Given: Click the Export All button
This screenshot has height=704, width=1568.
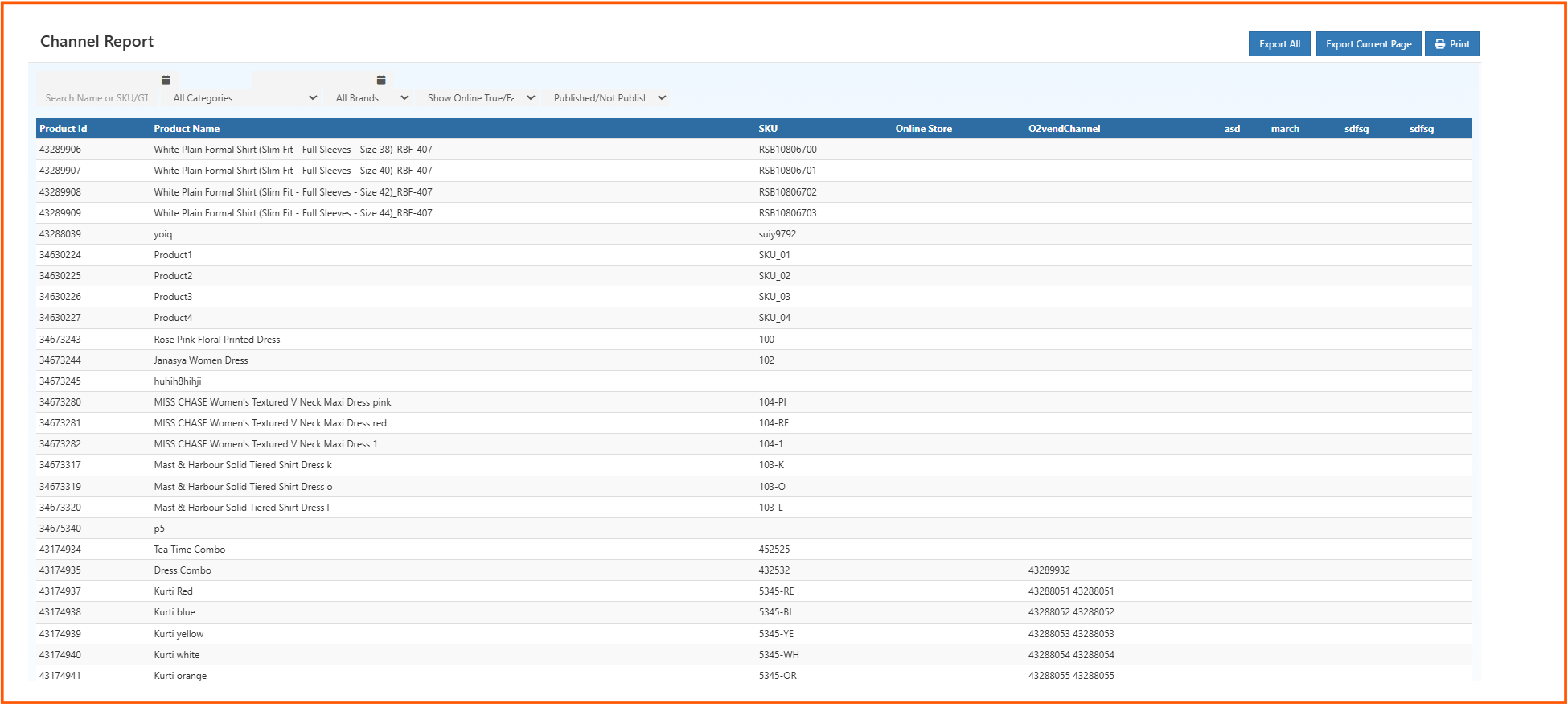Looking at the screenshot, I should (1279, 44).
